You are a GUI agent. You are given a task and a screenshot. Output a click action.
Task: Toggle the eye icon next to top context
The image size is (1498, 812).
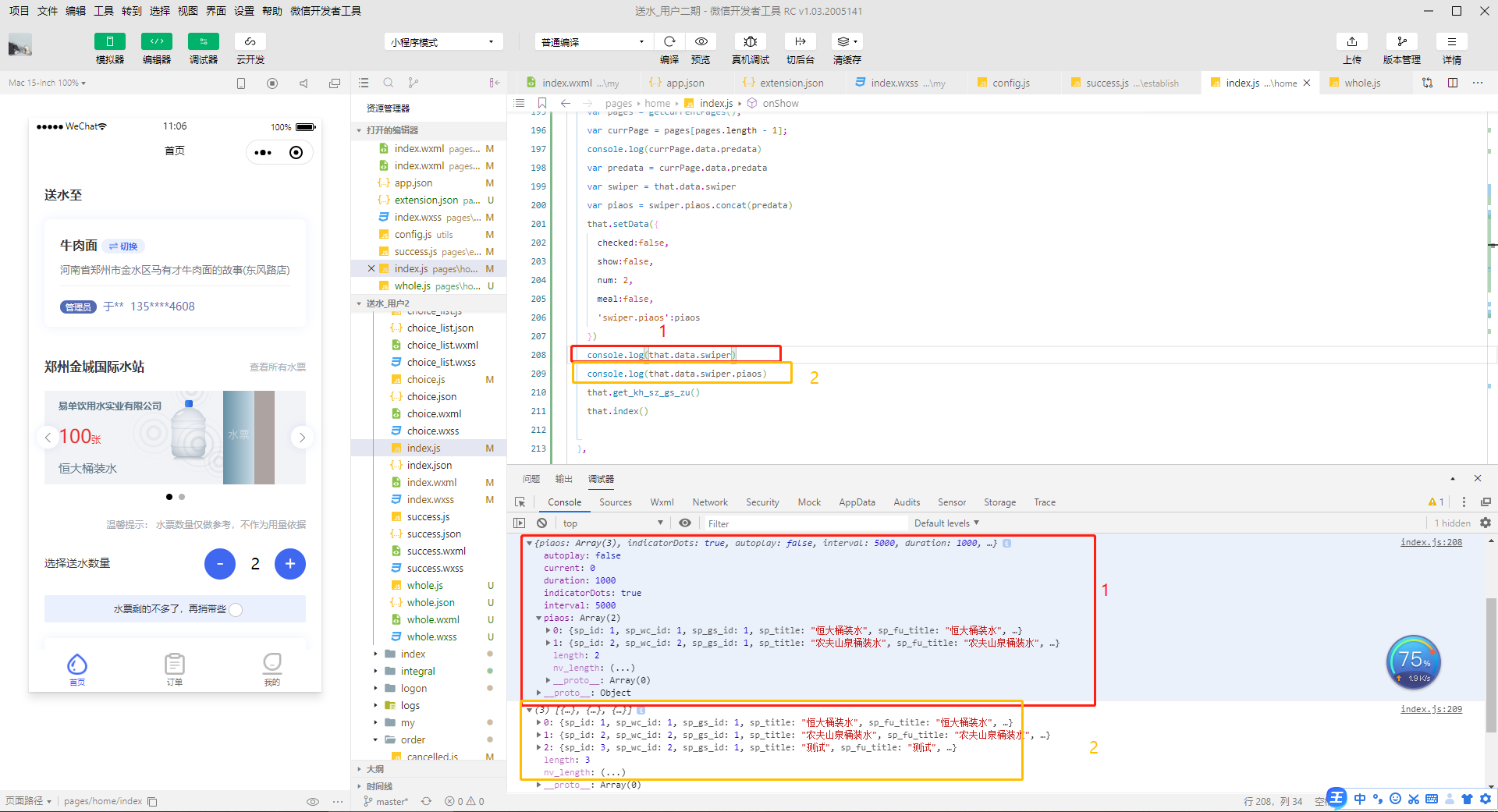[x=685, y=523]
